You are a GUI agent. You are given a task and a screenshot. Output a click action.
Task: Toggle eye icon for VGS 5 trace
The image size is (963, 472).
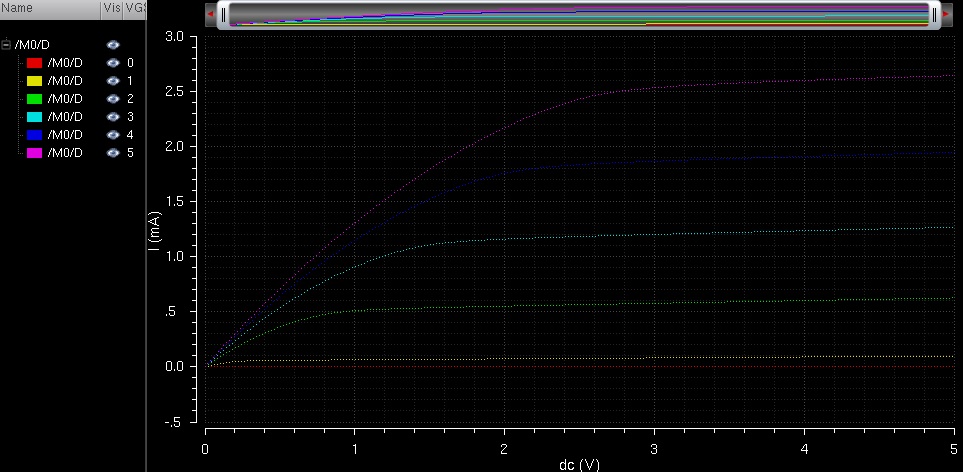point(113,153)
